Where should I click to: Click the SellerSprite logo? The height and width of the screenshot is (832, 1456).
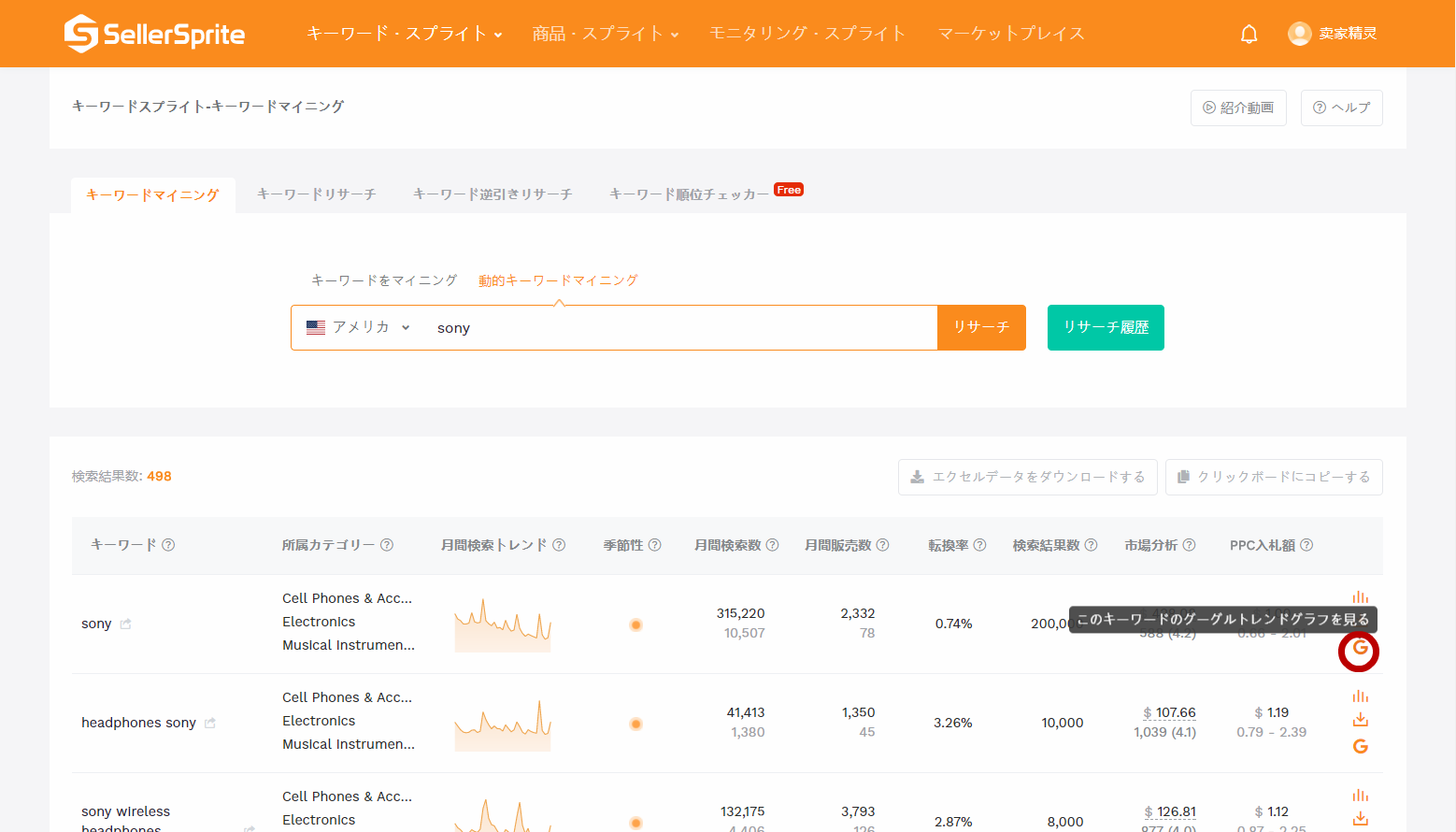coord(154,34)
